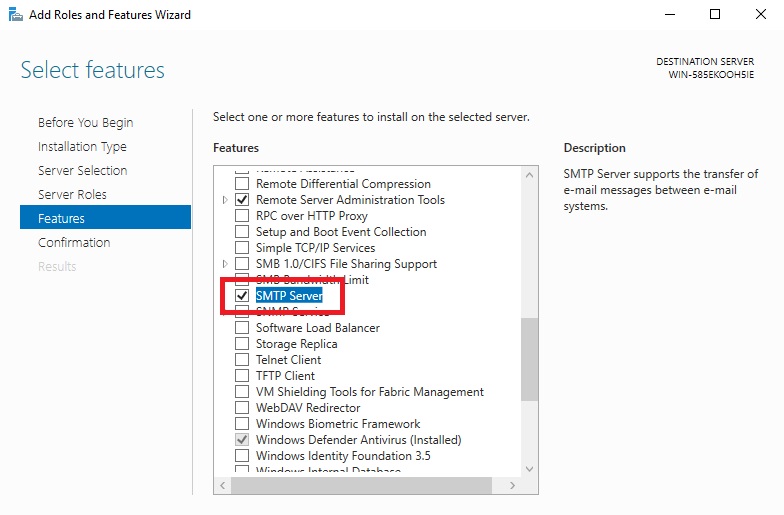Switch to the Server Selection step
Screen dimensions: 784x515
(82, 171)
